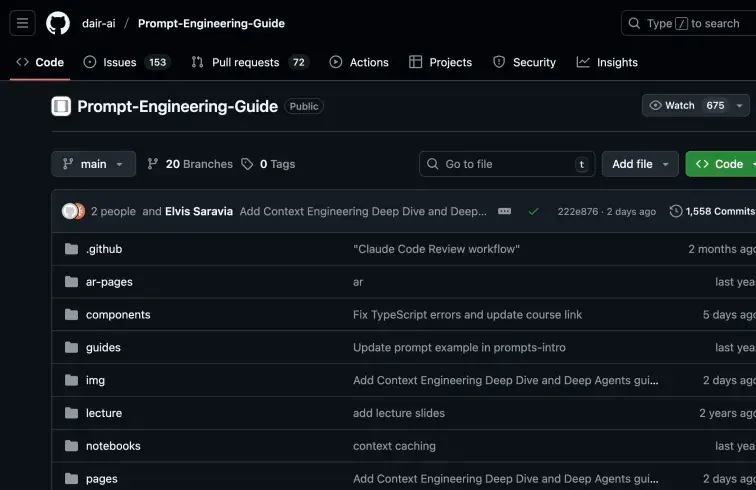
Task: Open the hamburger navigation menu
Action: (x=23, y=23)
